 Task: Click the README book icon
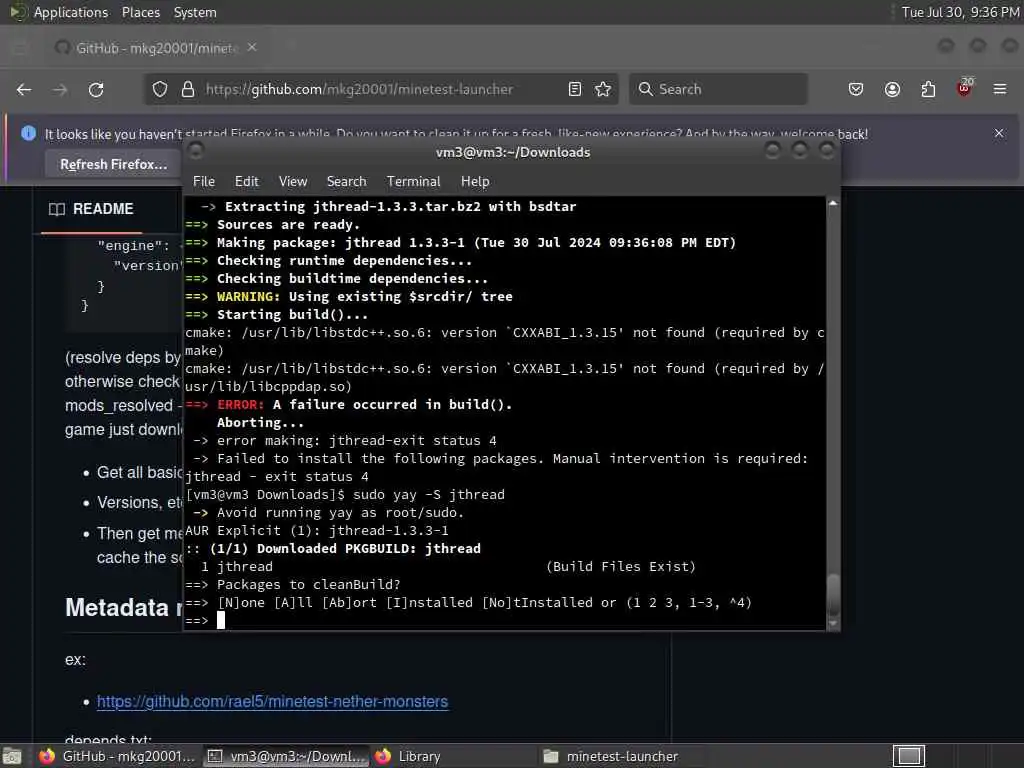click(x=57, y=209)
